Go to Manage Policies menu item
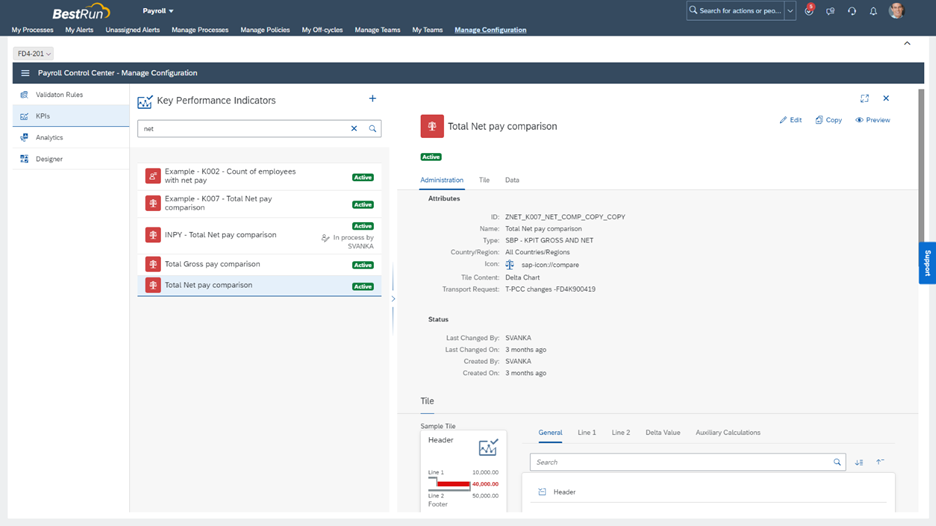The height and width of the screenshot is (526, 936). (x=265, y=30)
